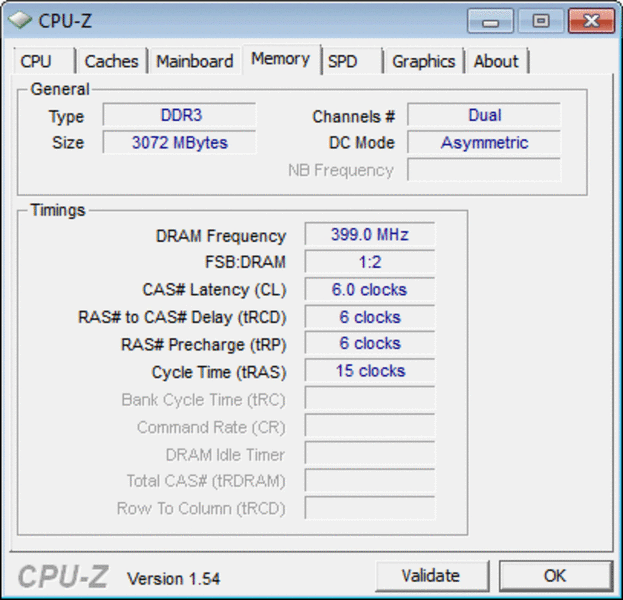
Task: Click the tRCD delay value 6 clocks
Action: pos(370,317)
